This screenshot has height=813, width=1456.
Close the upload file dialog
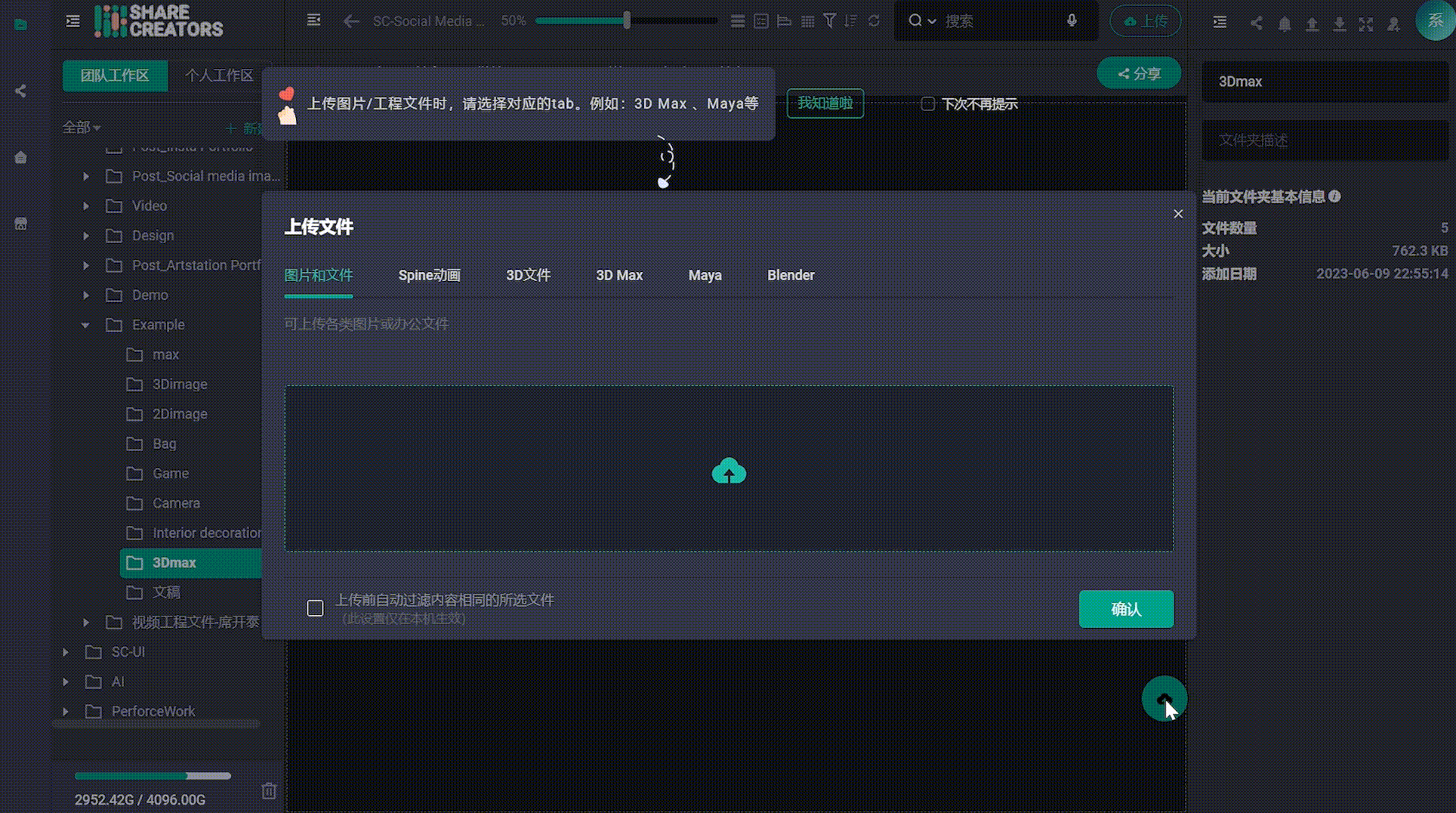pyautogui.click(x=1178, y=214)
